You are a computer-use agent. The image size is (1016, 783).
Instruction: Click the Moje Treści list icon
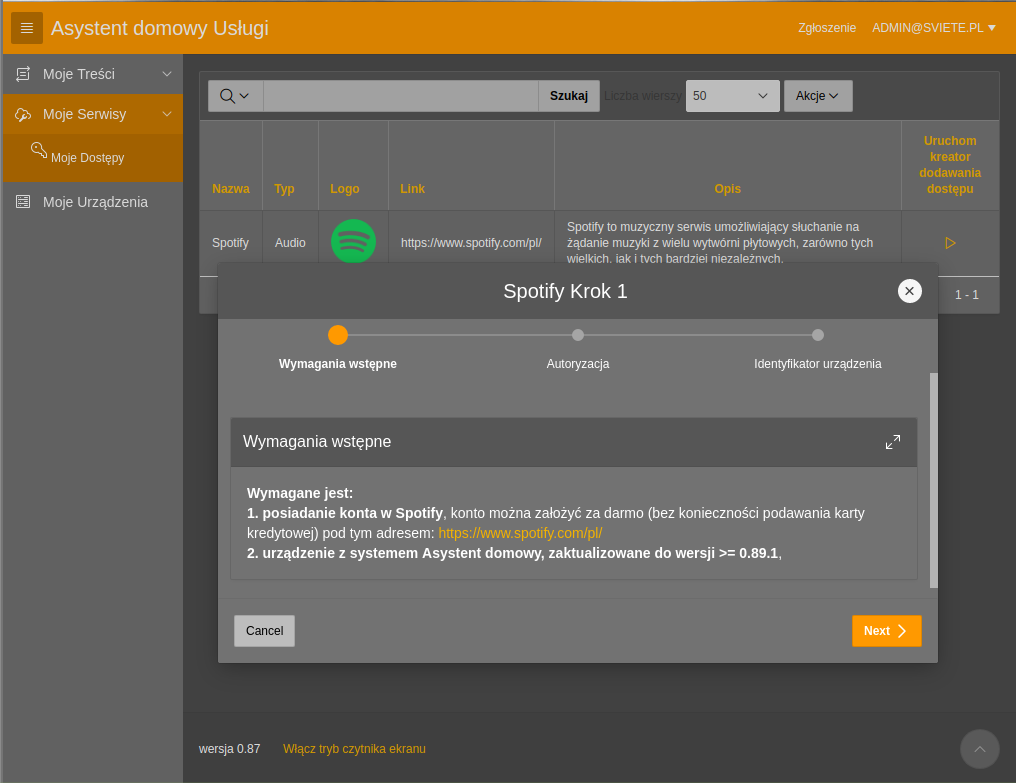coord(23,74)
